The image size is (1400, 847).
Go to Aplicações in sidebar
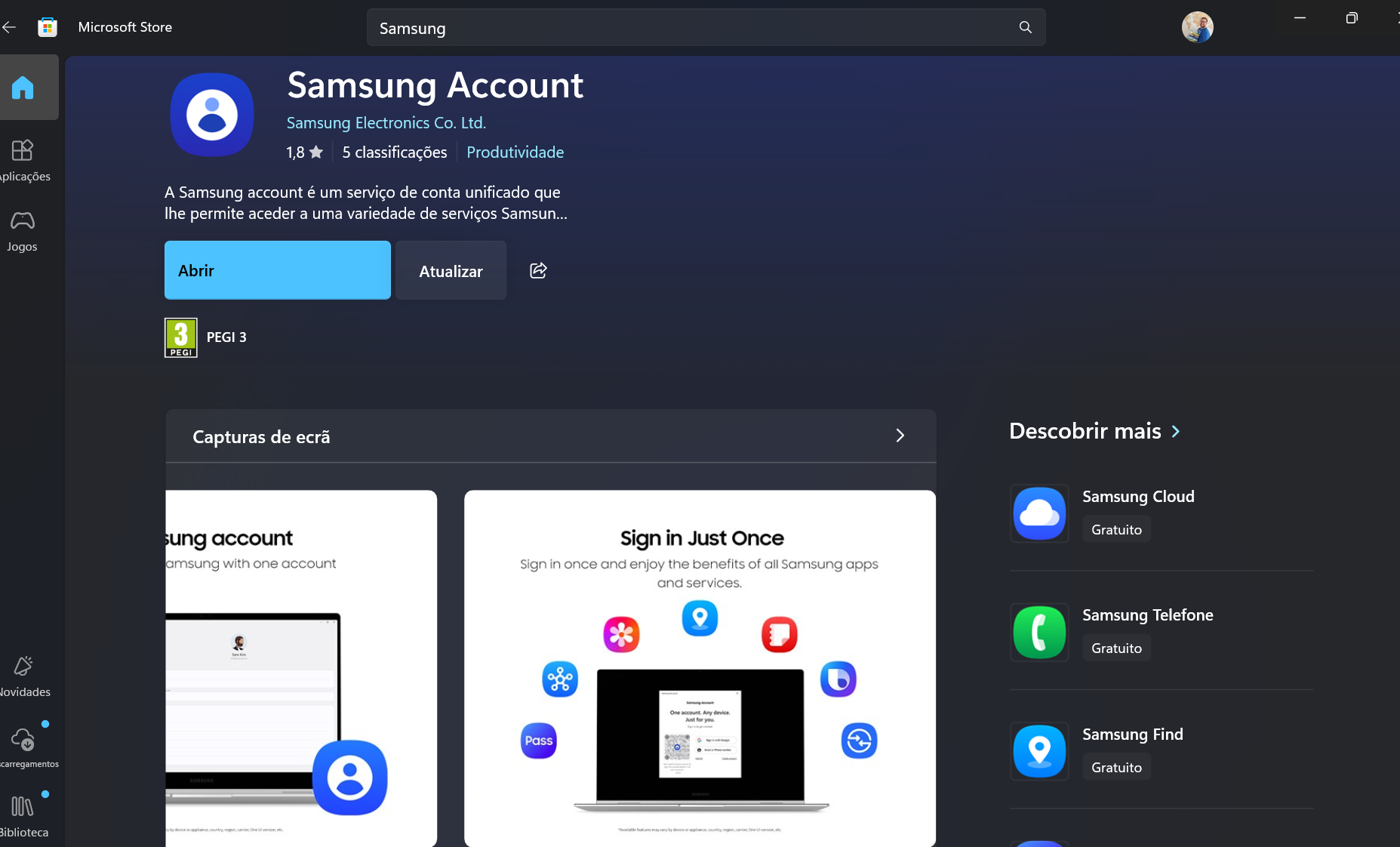coord(23,160)
